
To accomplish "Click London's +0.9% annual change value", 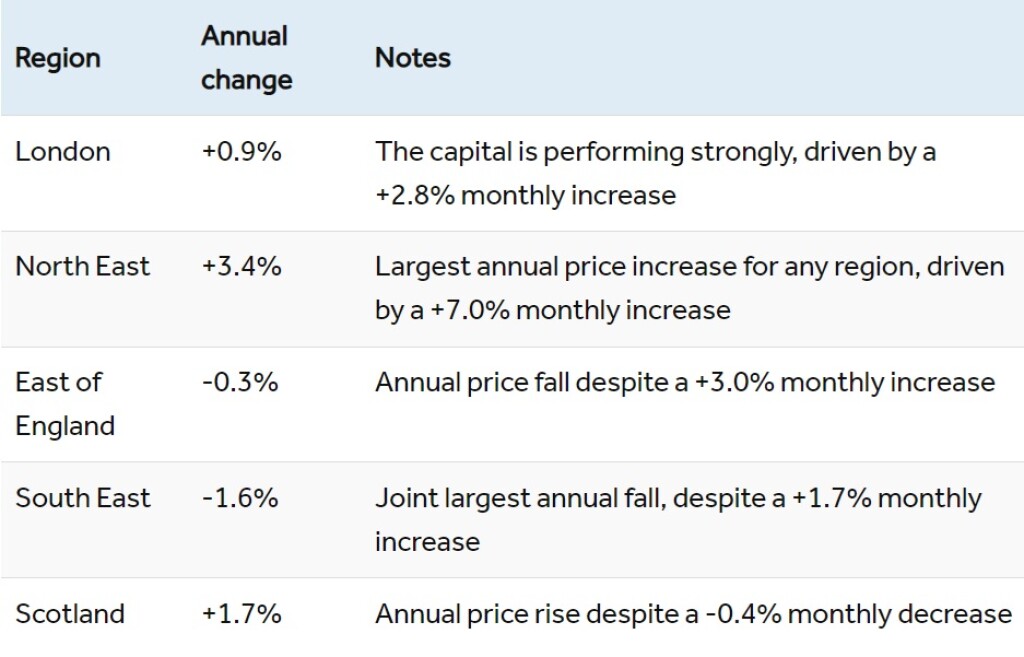I will 241,152.
